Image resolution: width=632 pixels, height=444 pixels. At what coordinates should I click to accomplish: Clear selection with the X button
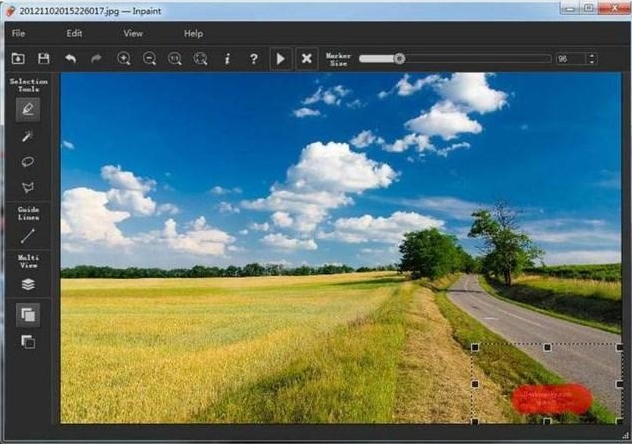[307, 59]
